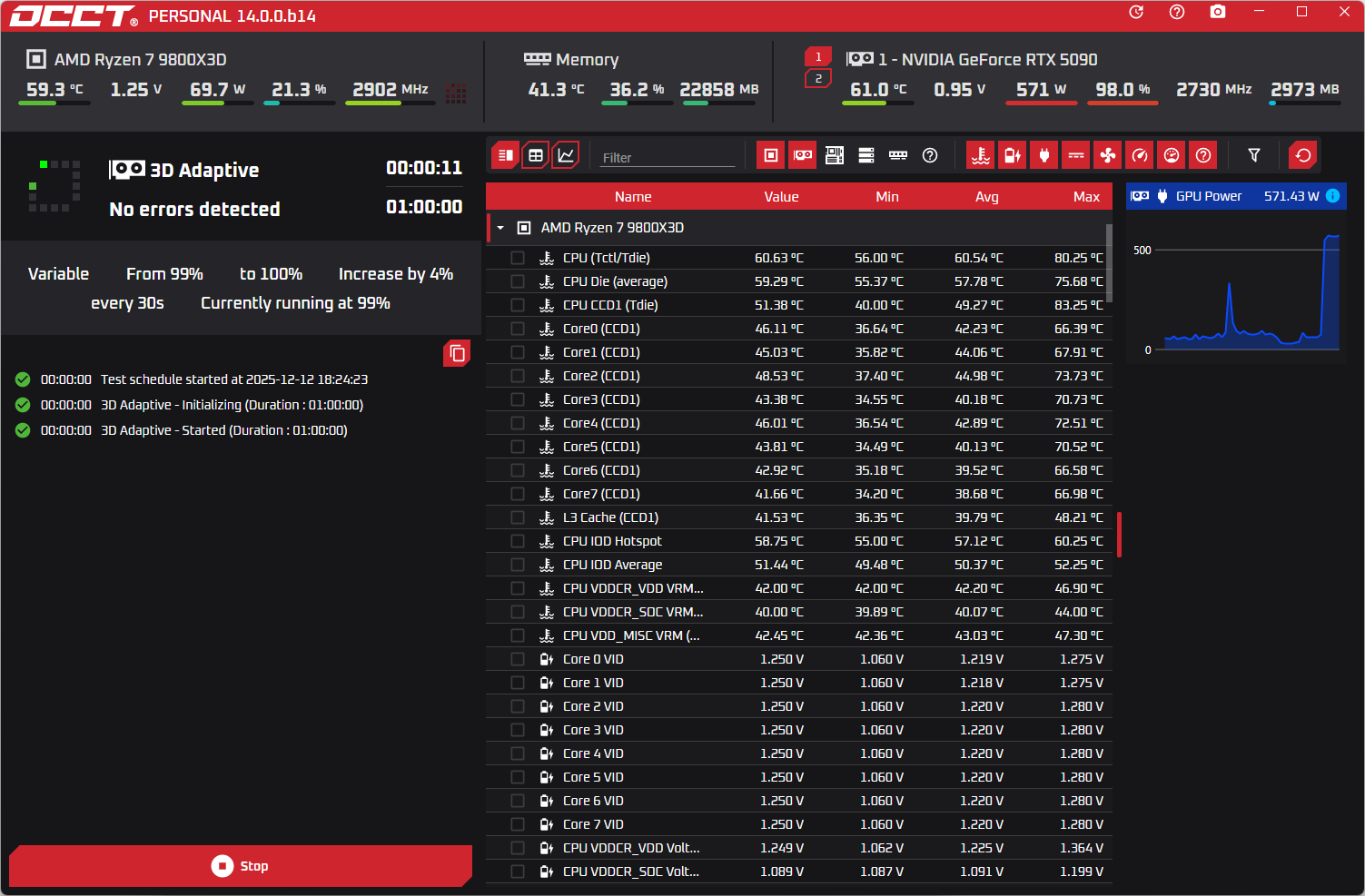Viewport: 1365px width, 896px height.
Task: Check the CPU (Tctl/Tdie) sensor checkbox
Action: [518, 258]
